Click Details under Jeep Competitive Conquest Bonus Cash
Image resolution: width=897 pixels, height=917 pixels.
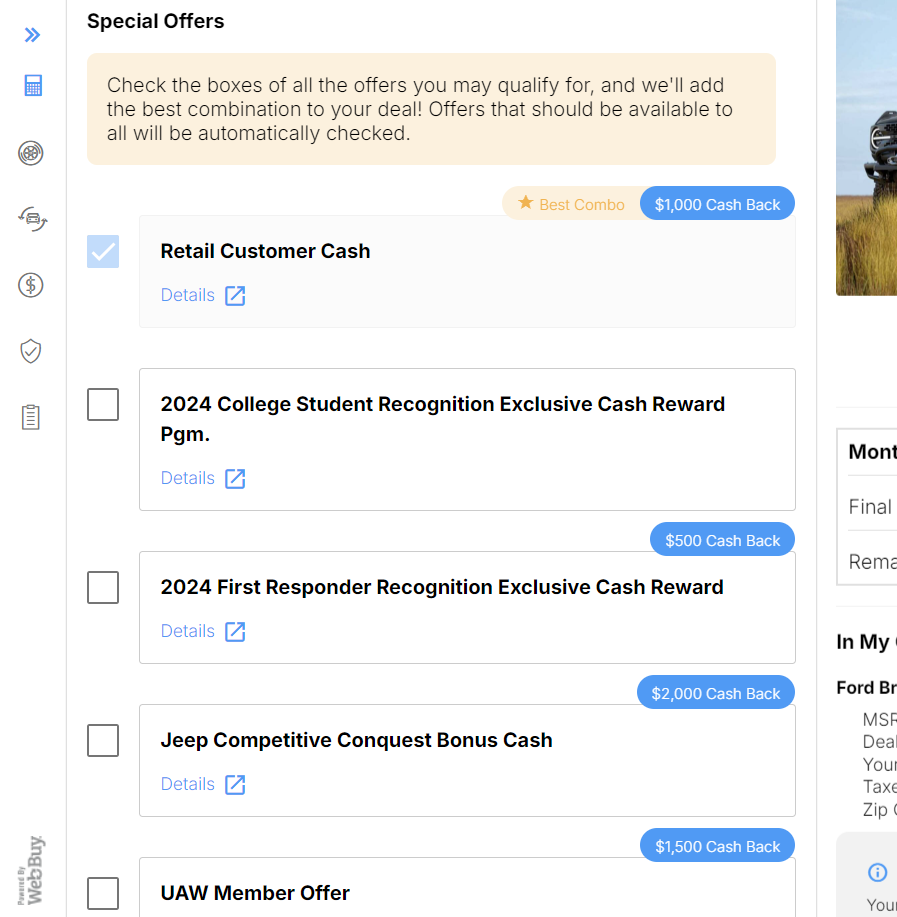(187, 784)
